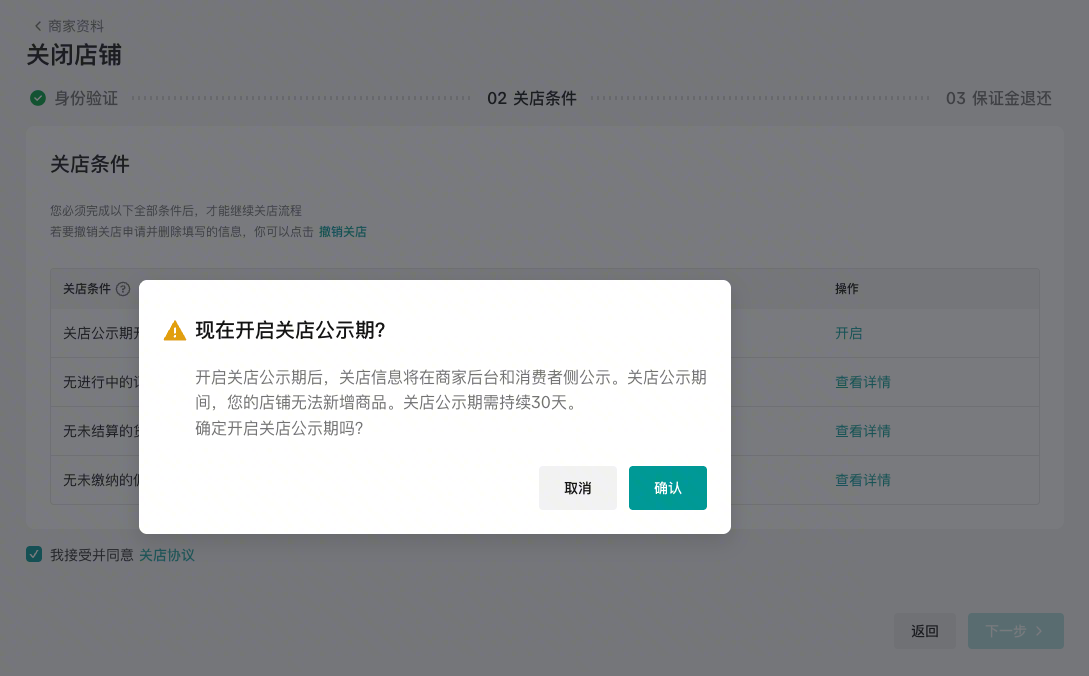Click the 下一步 button
1089x676 pixels.
click(1014, 631)
